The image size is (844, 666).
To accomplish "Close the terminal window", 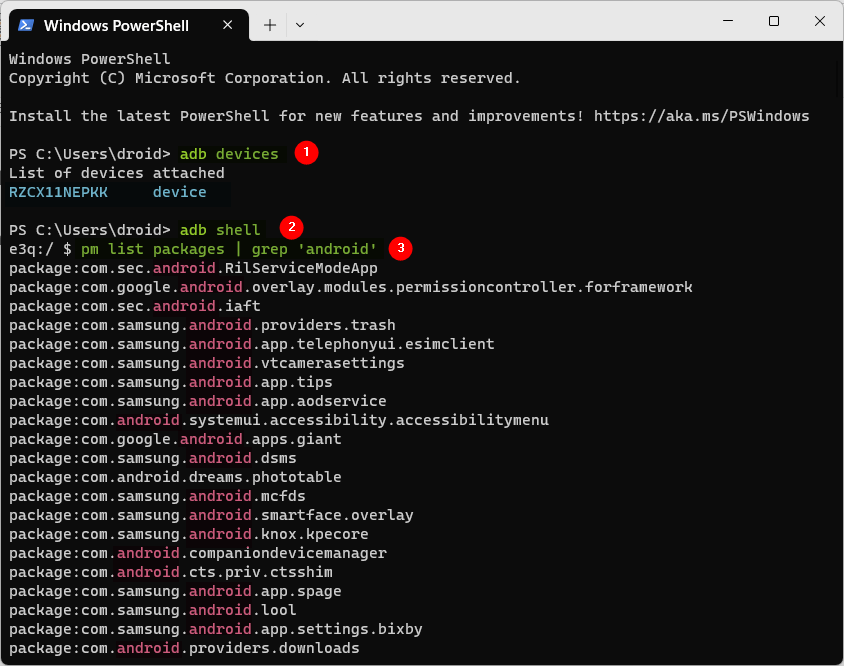I will [x=819, y=21].
